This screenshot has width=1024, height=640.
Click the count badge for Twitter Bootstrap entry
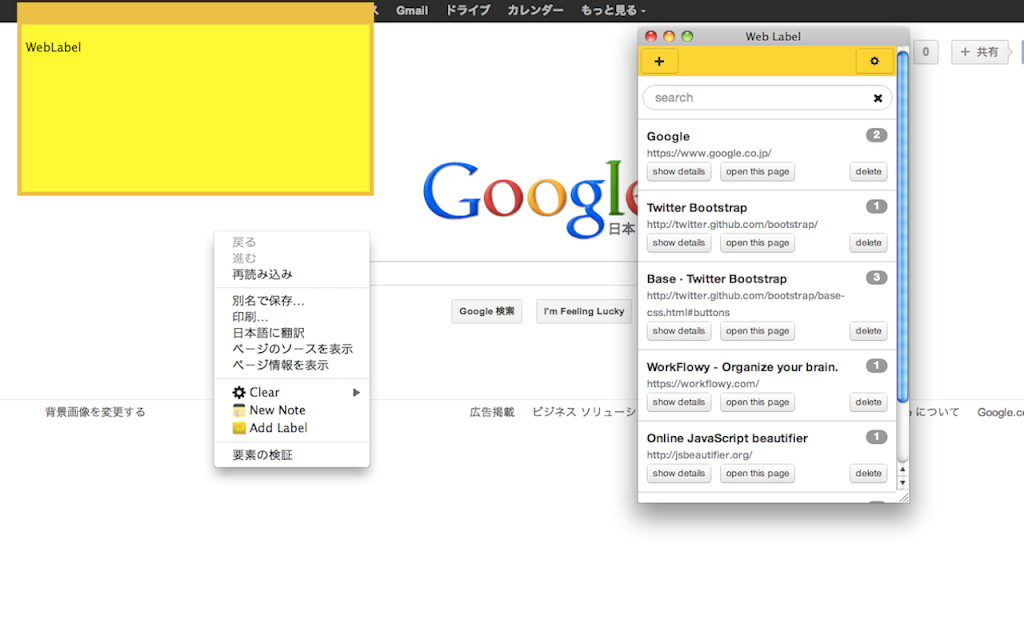tap(876, 206)
